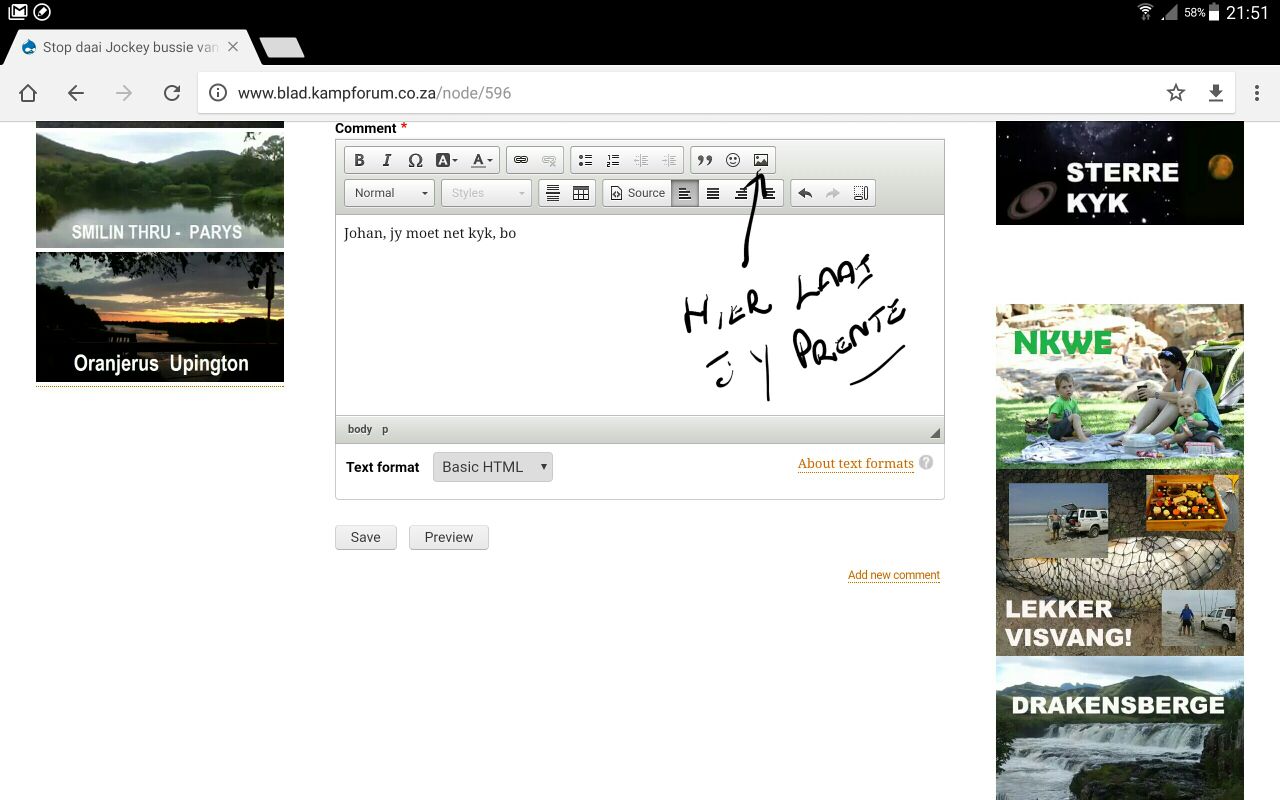Select the Stop daai Jockey bussie browser tab
The image size is (1280, 800).
(130, 47)
